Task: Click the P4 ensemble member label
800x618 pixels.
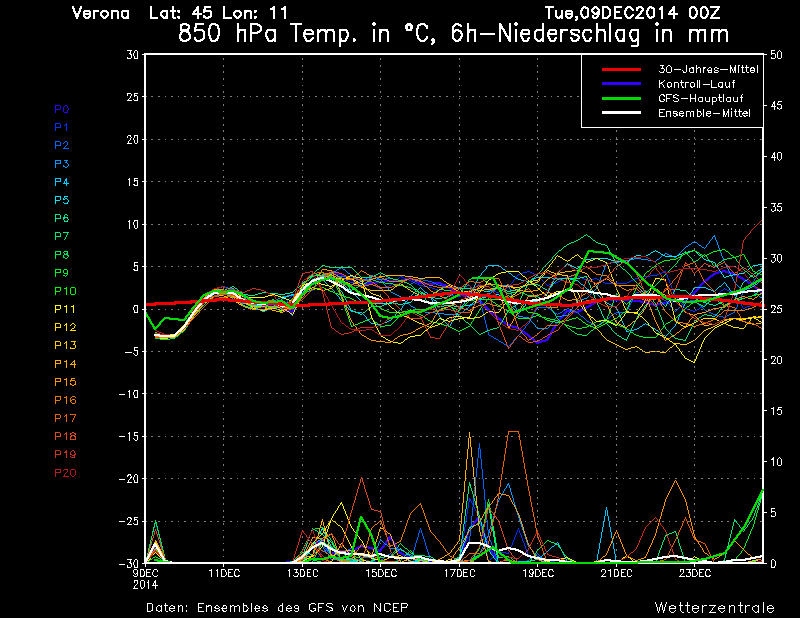Action: [62, 182]
